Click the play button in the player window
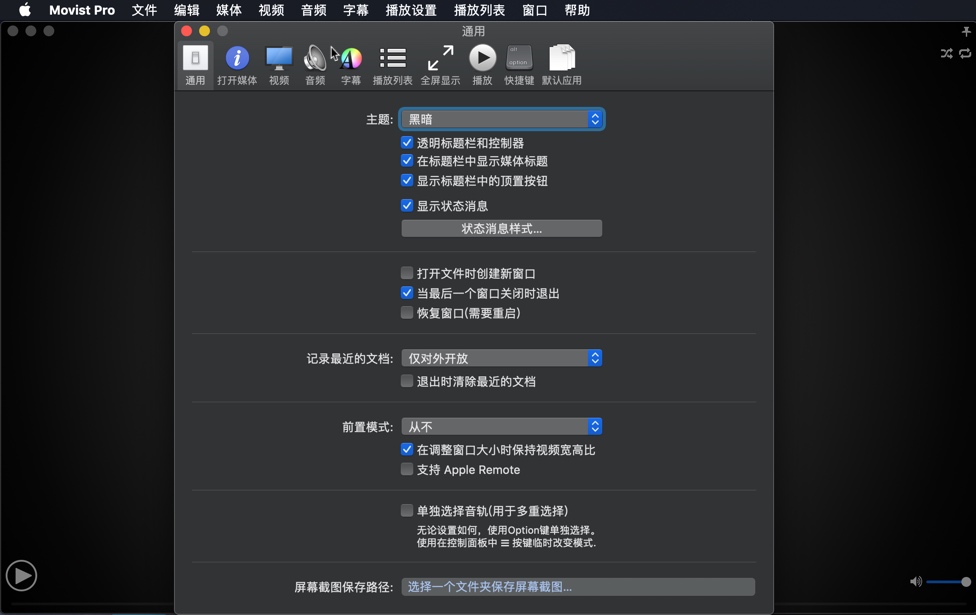The height and width of the screenshot is (615, 976). tap(22, 576)
